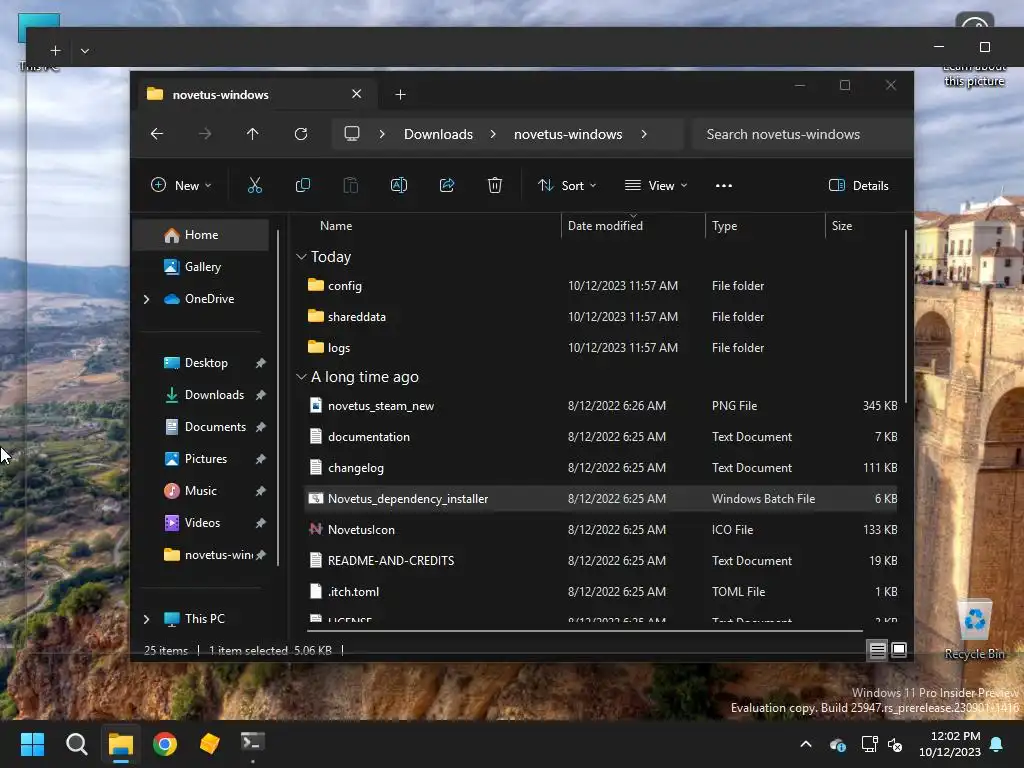Image resolution: width=1024 pixels, height=768 pixels.
Task: Open tab list dropdown in background window
Action: pos(85,50)
